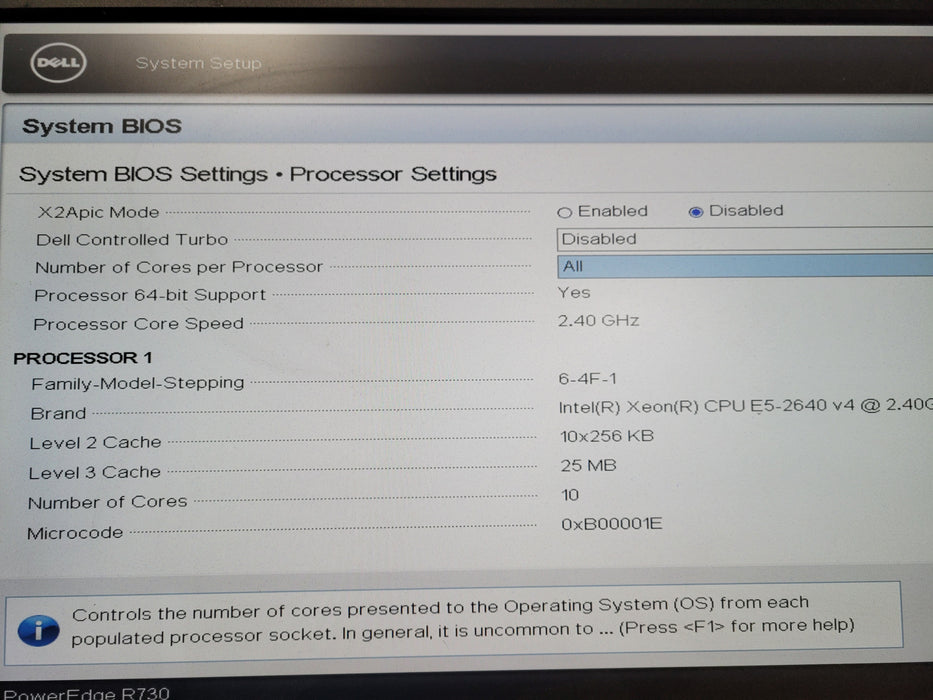Select Disabled for X2Apic Mode
The height and width of the screenshot is (700, 933).
pos(696,212)
